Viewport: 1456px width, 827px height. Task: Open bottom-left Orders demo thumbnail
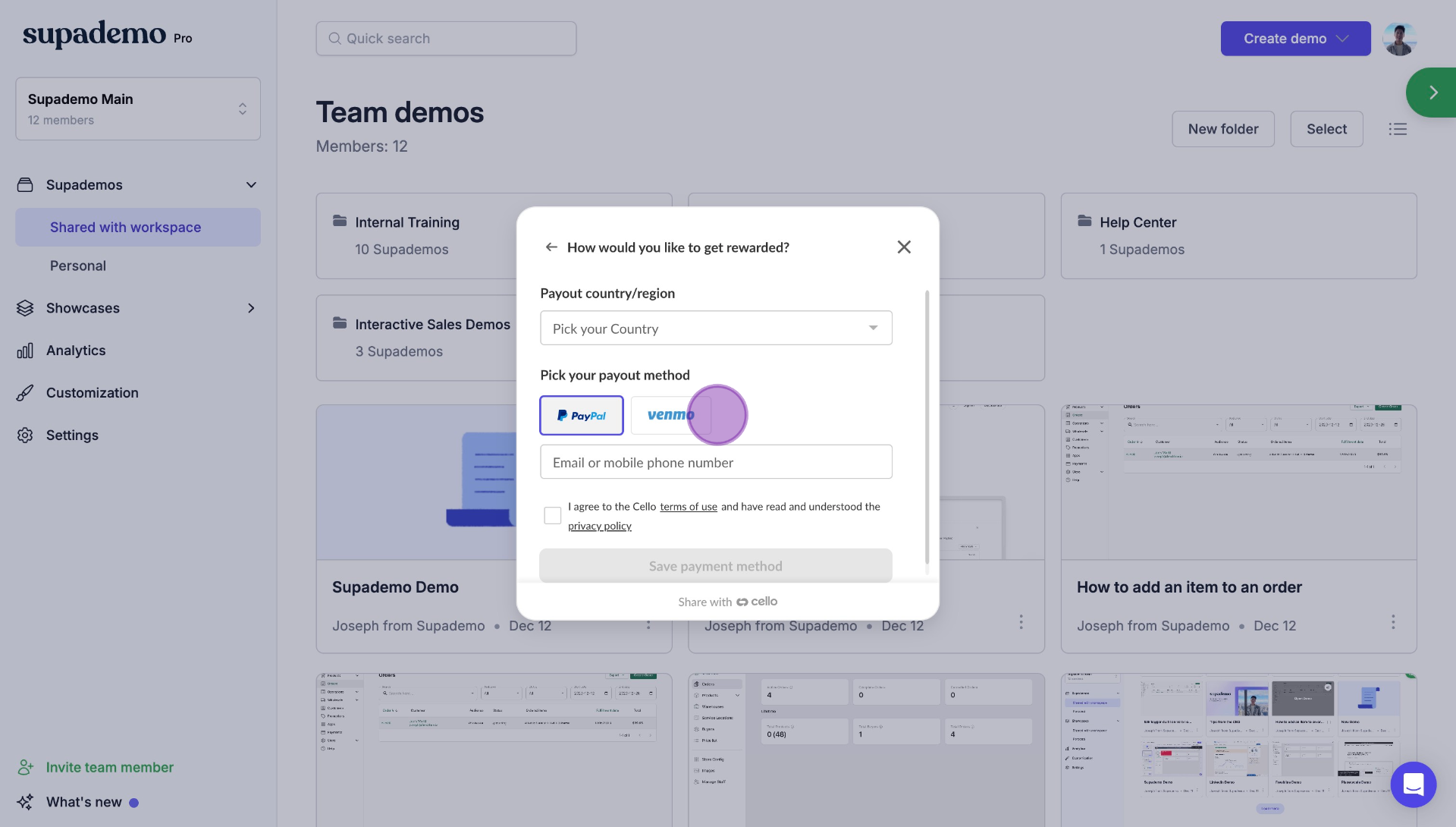point(494,750)
